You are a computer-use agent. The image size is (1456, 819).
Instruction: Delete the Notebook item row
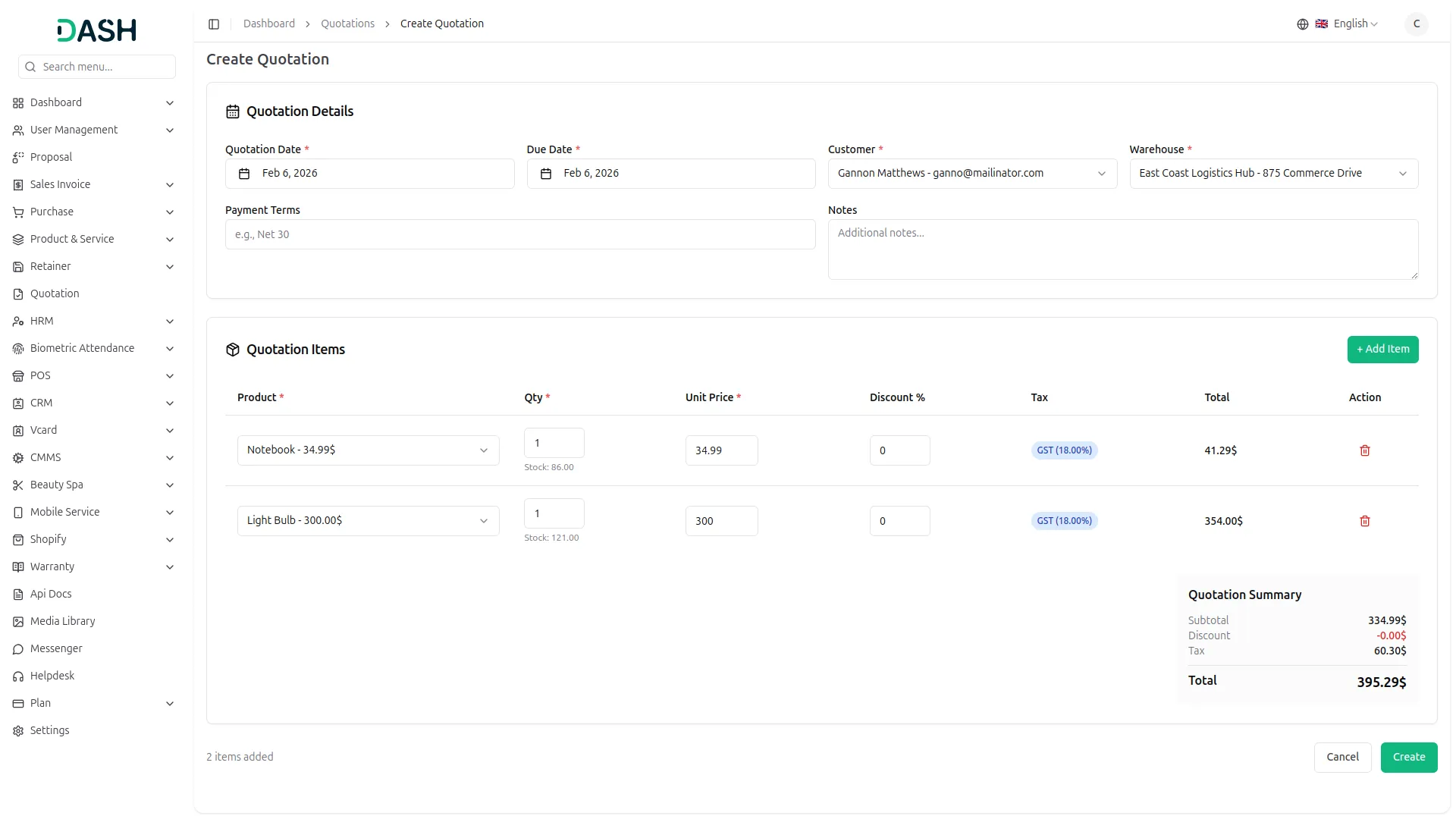click(1364, 450)
